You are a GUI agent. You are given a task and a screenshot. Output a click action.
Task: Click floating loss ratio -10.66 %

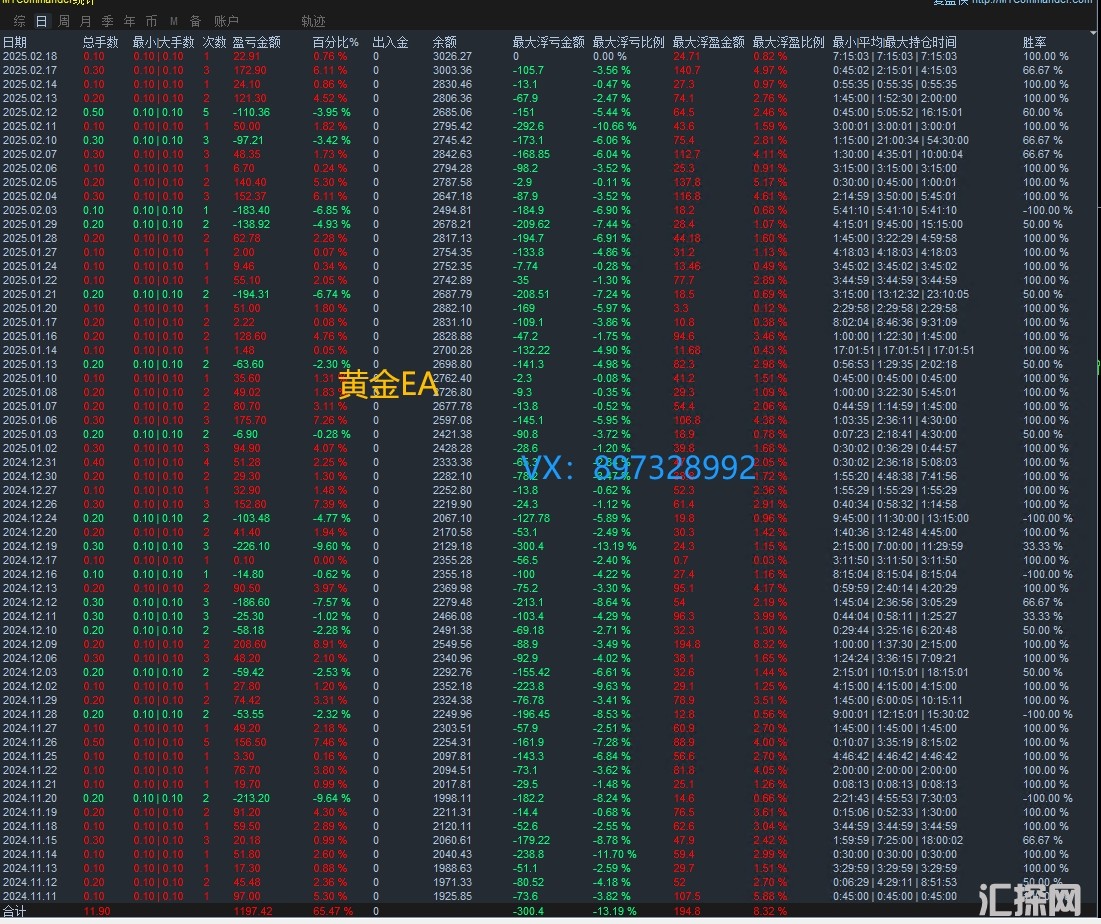[x=614, y=126]
